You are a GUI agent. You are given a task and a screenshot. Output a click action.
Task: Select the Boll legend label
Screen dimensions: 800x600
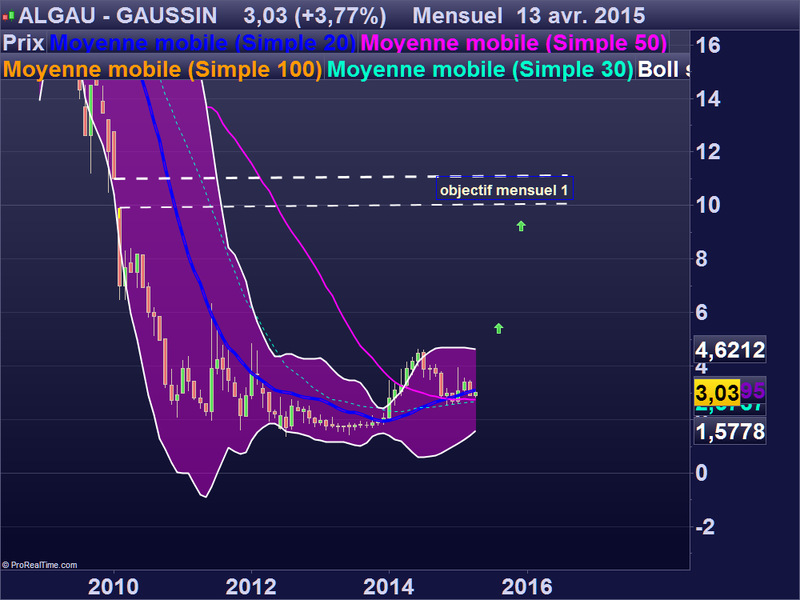click(x=663, y=69)
